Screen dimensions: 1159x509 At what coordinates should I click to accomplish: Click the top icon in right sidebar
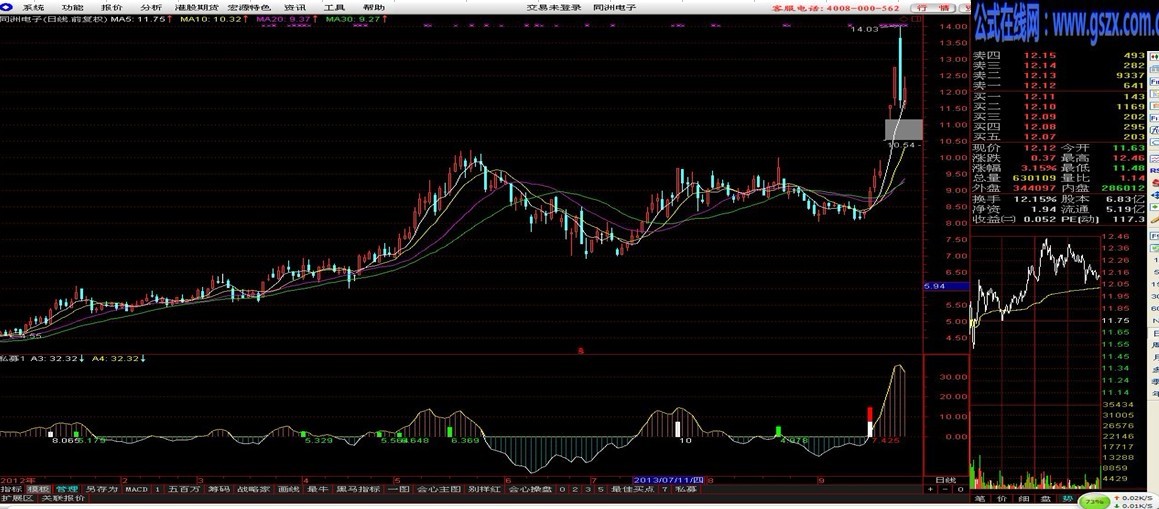point(1153,55)
